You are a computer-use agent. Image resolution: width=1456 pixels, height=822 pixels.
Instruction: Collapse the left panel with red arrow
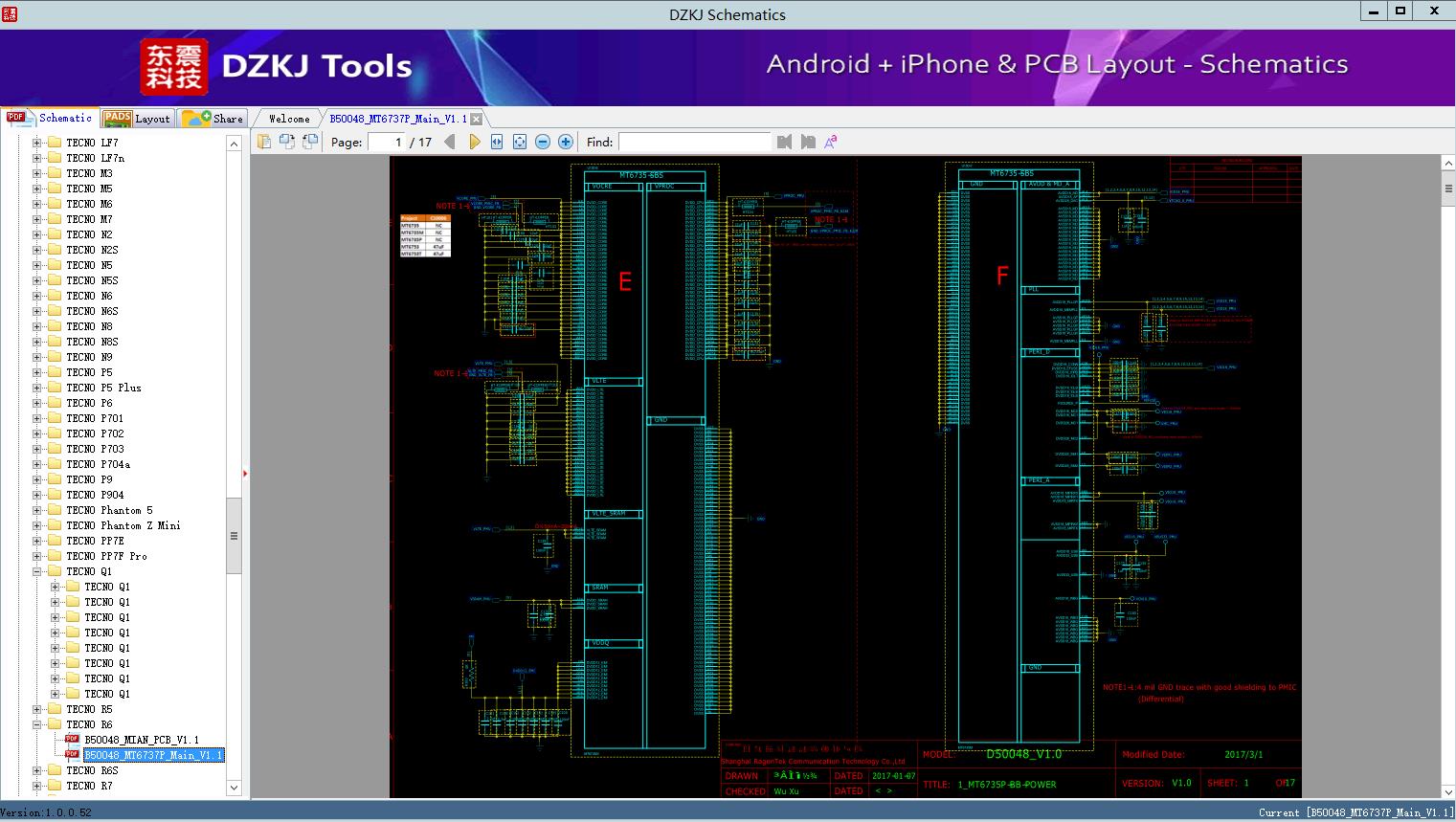245,473
